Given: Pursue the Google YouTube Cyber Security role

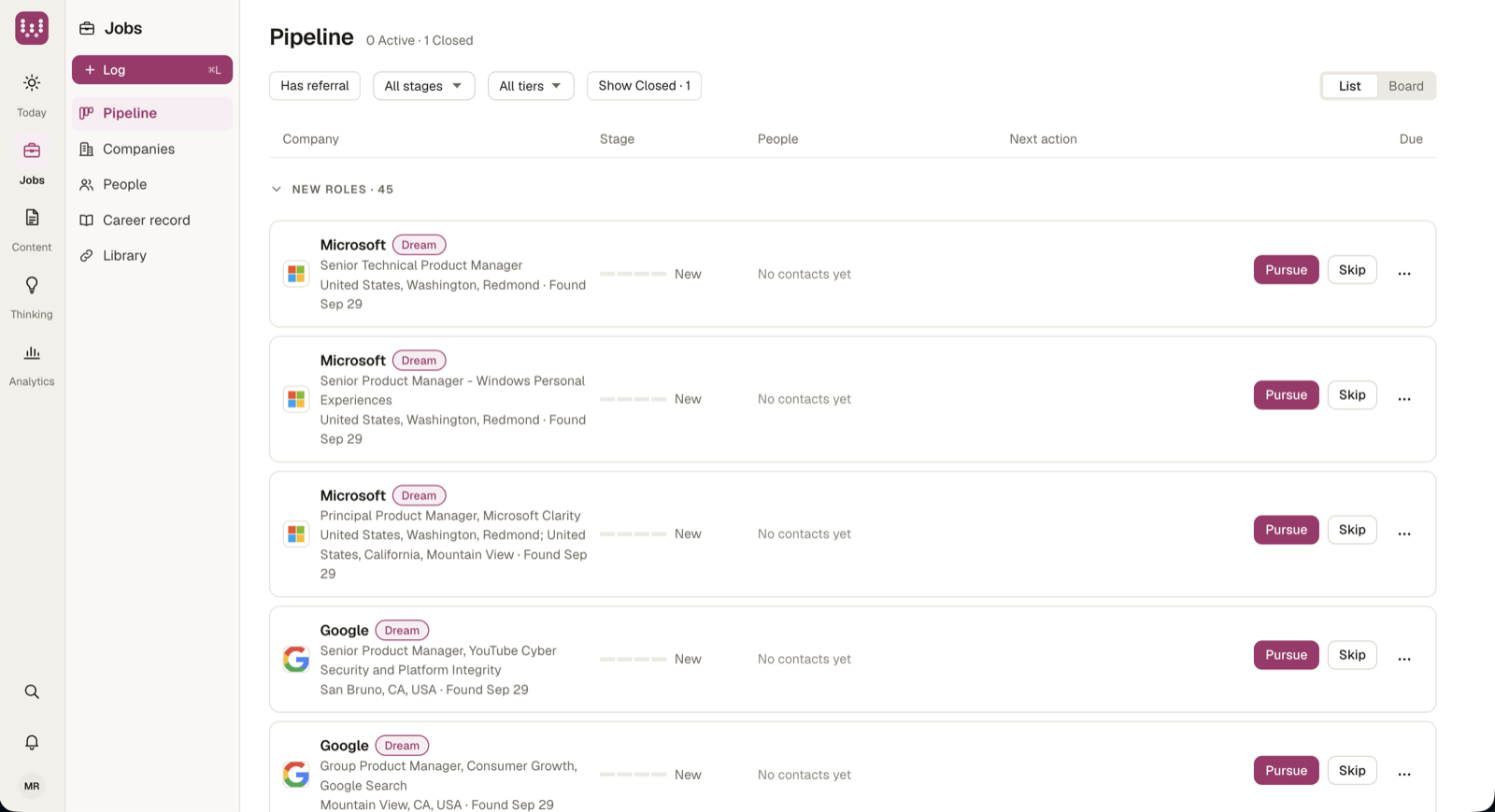Looking at the screenshot, I should 1286,655.
